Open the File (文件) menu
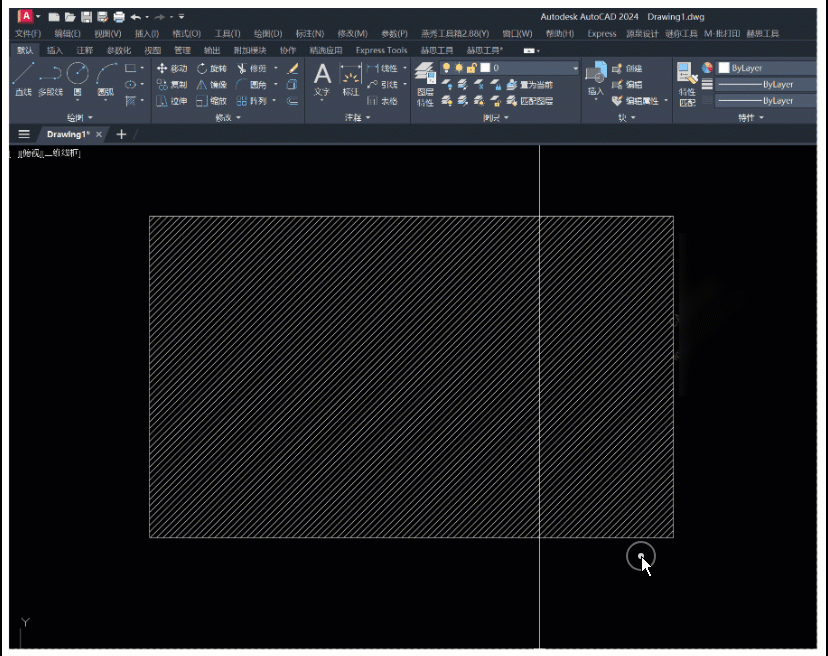828x656 pixels. [x=28, y=34]
